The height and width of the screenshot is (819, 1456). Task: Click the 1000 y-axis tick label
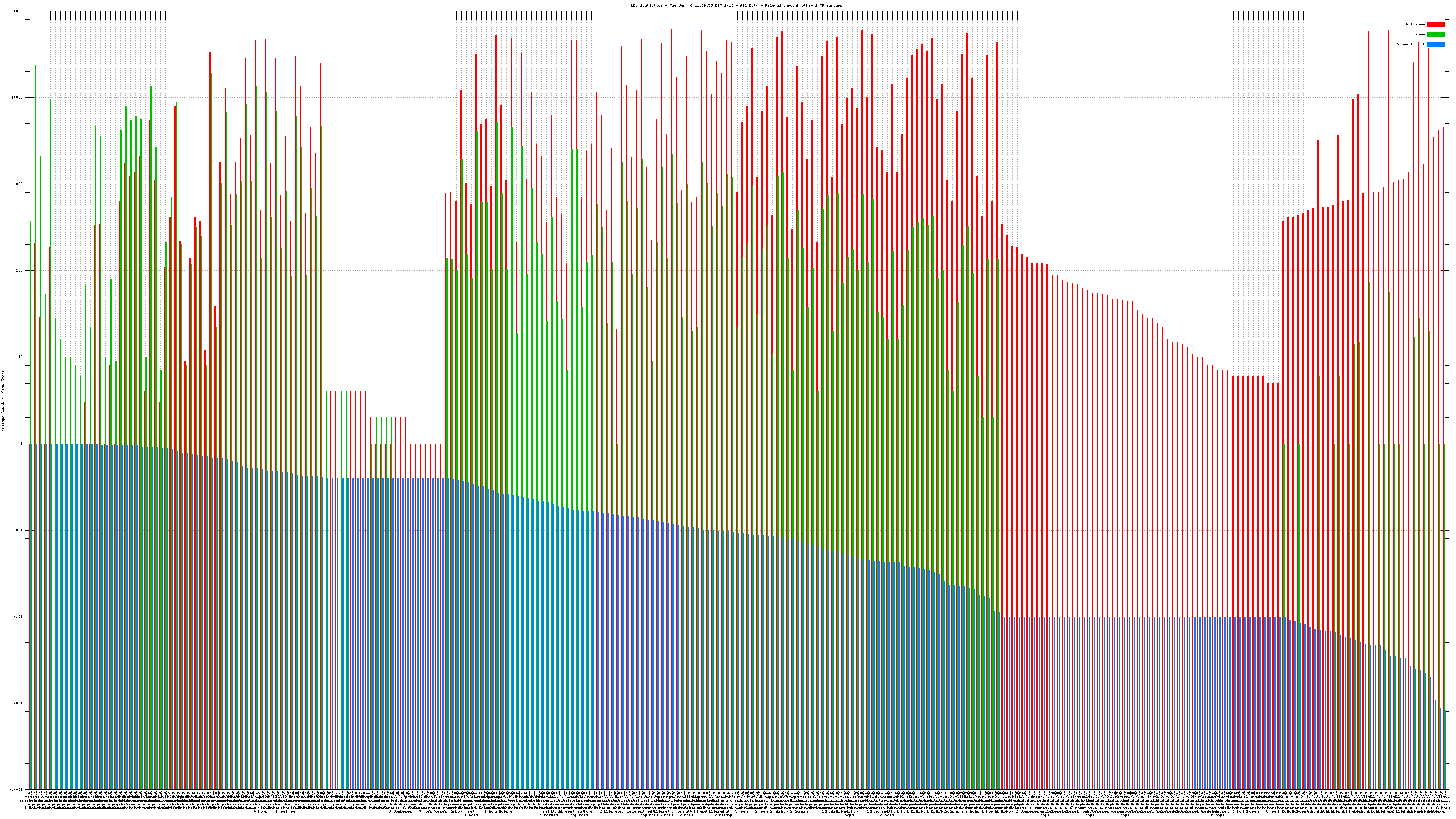(19, 184)
